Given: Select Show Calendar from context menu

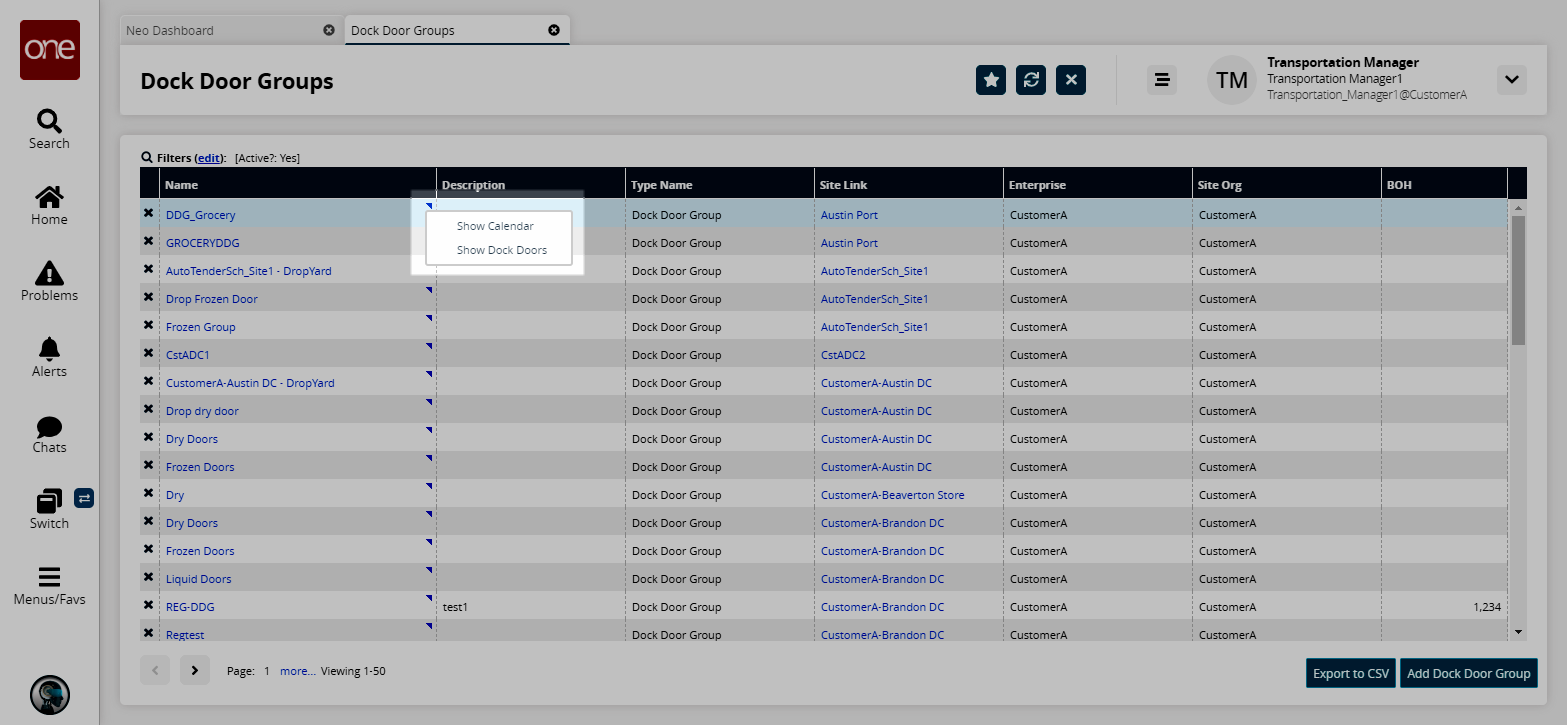Looking at the screenshot, I should point(495,226).
